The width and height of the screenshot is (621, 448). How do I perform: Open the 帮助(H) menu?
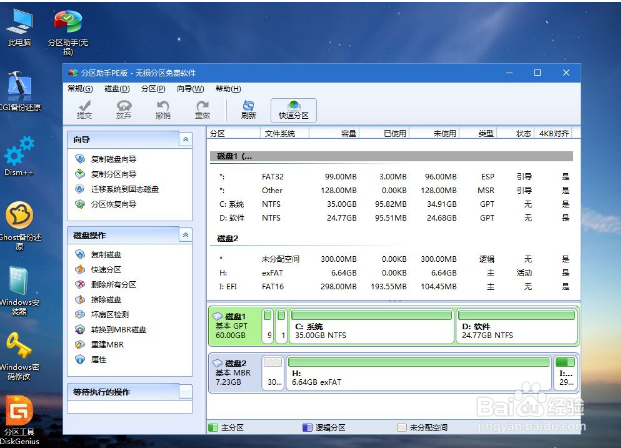pyautogui.click(x=228, y=89)
